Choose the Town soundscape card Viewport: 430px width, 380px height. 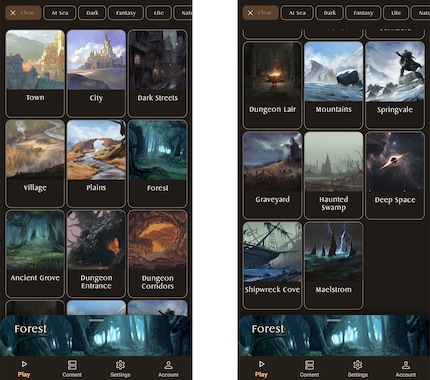tap(35, 73)
